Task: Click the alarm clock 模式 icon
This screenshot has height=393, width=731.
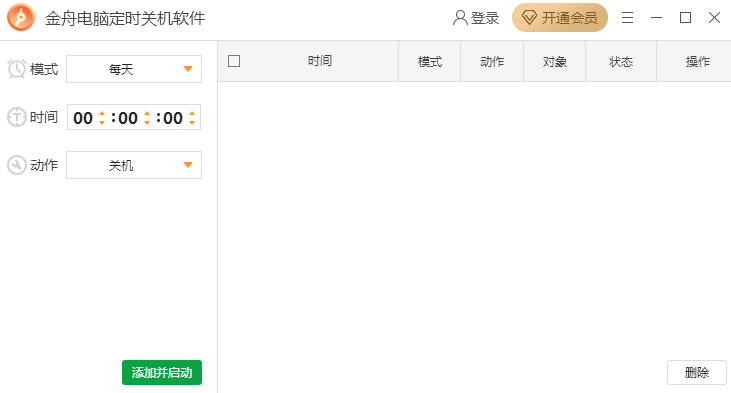Action: pos(17,69)
